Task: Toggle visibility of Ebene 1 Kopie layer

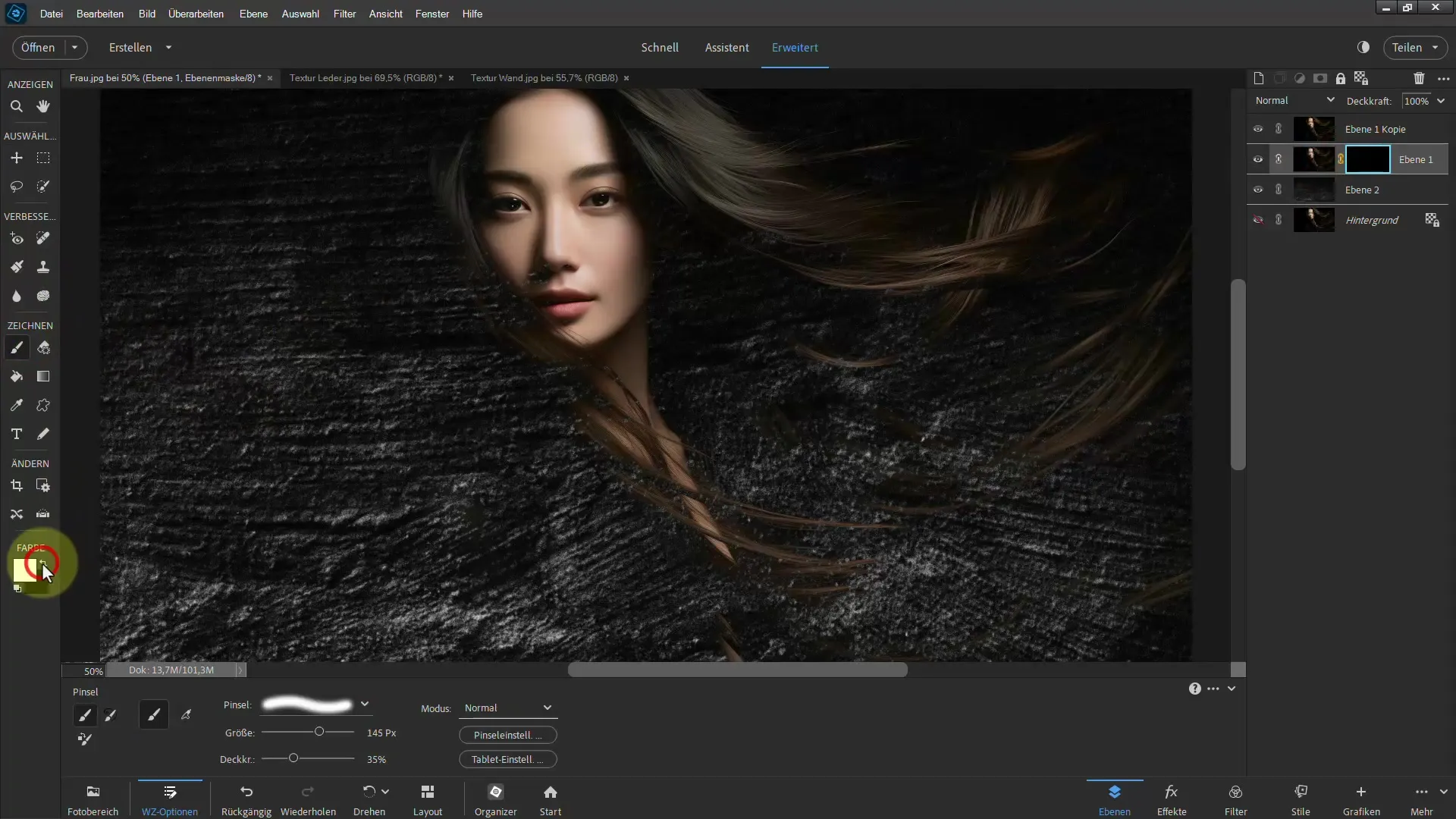Action: coord(1258,128)
